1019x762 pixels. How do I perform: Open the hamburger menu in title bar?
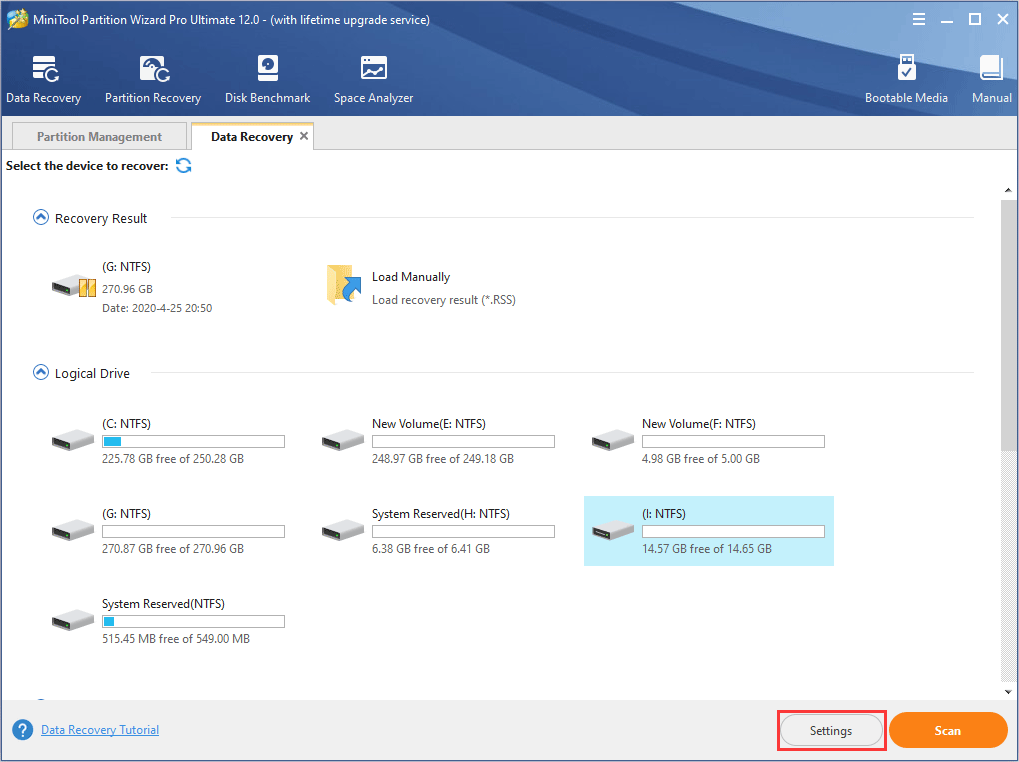click(x=919, y=19)
